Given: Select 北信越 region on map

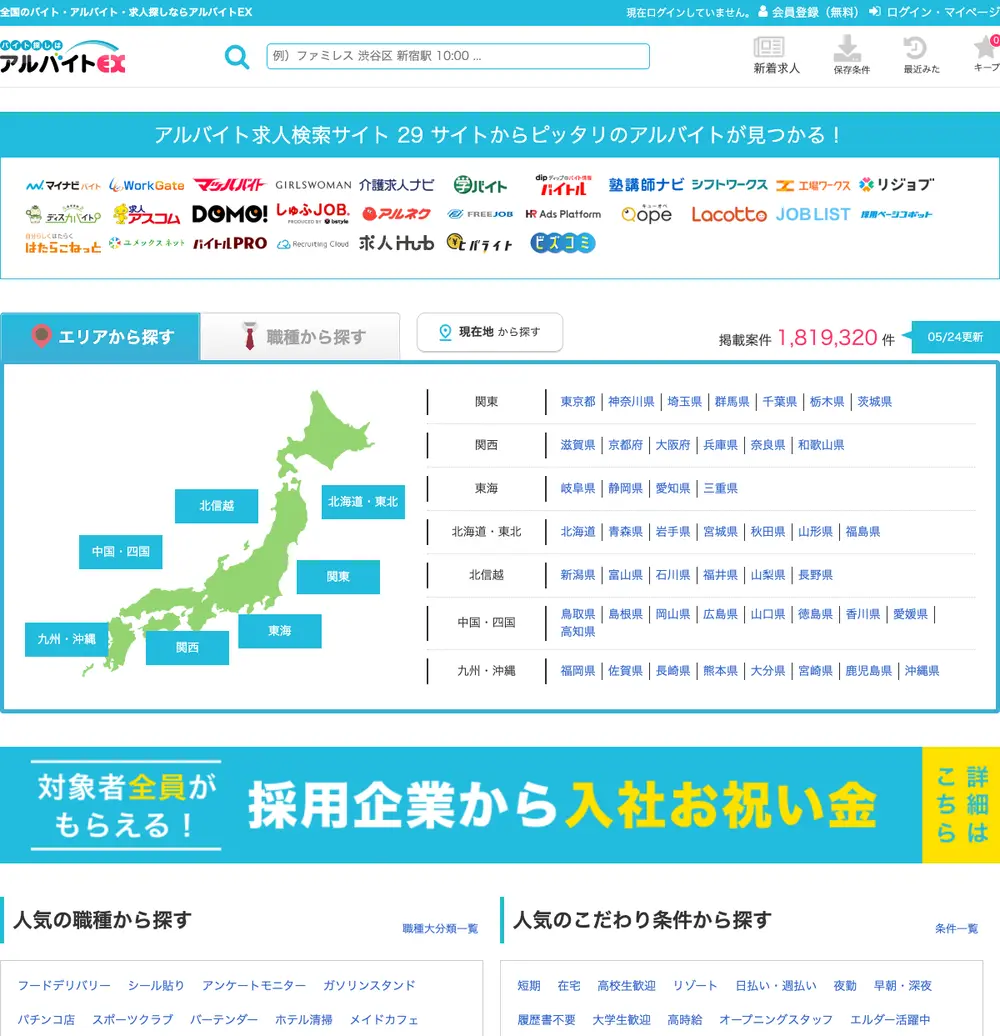Looking at the screenshot, I should (x=217, y=506).
